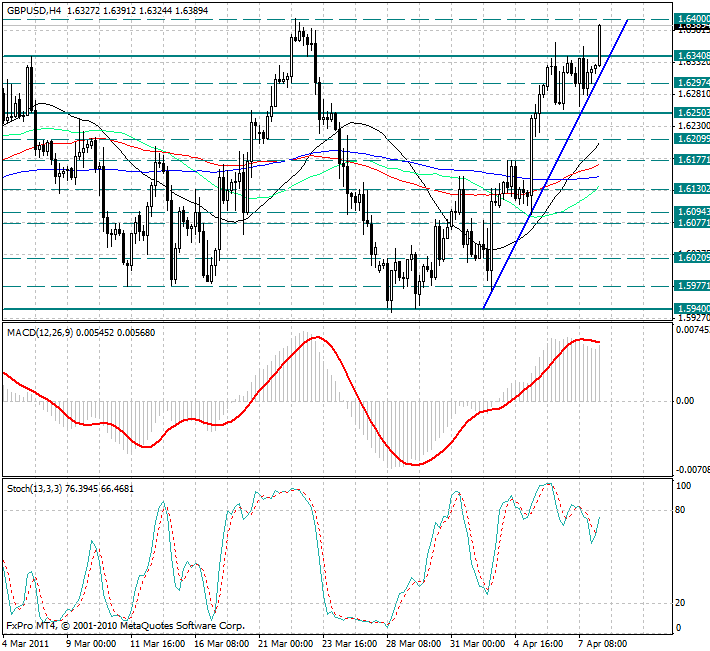Select the 1.63408 price level label
The width and height of the screenshot is (710, 651).
tap(692, 56)
